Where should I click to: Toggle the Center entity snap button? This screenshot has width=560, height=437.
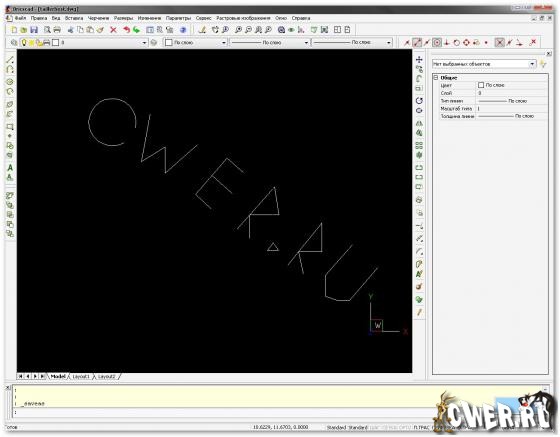(x=437, y=42)
